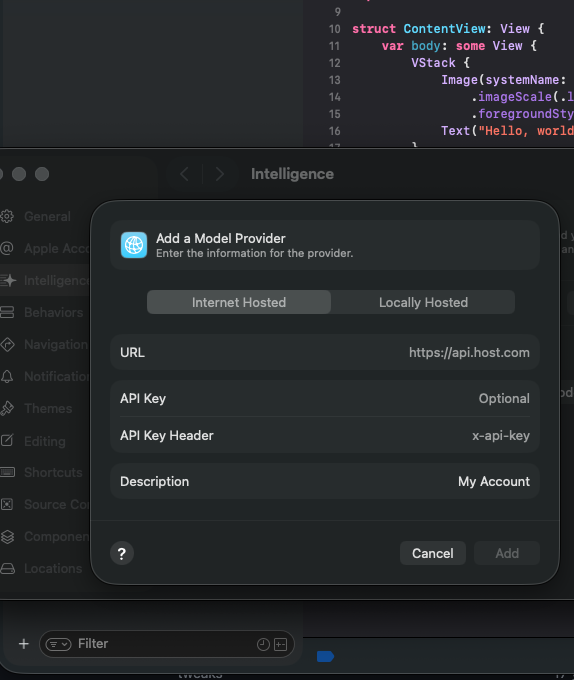Open Locations settings pane
This screenshot has height=680, width=574.
tap(53, 569)
